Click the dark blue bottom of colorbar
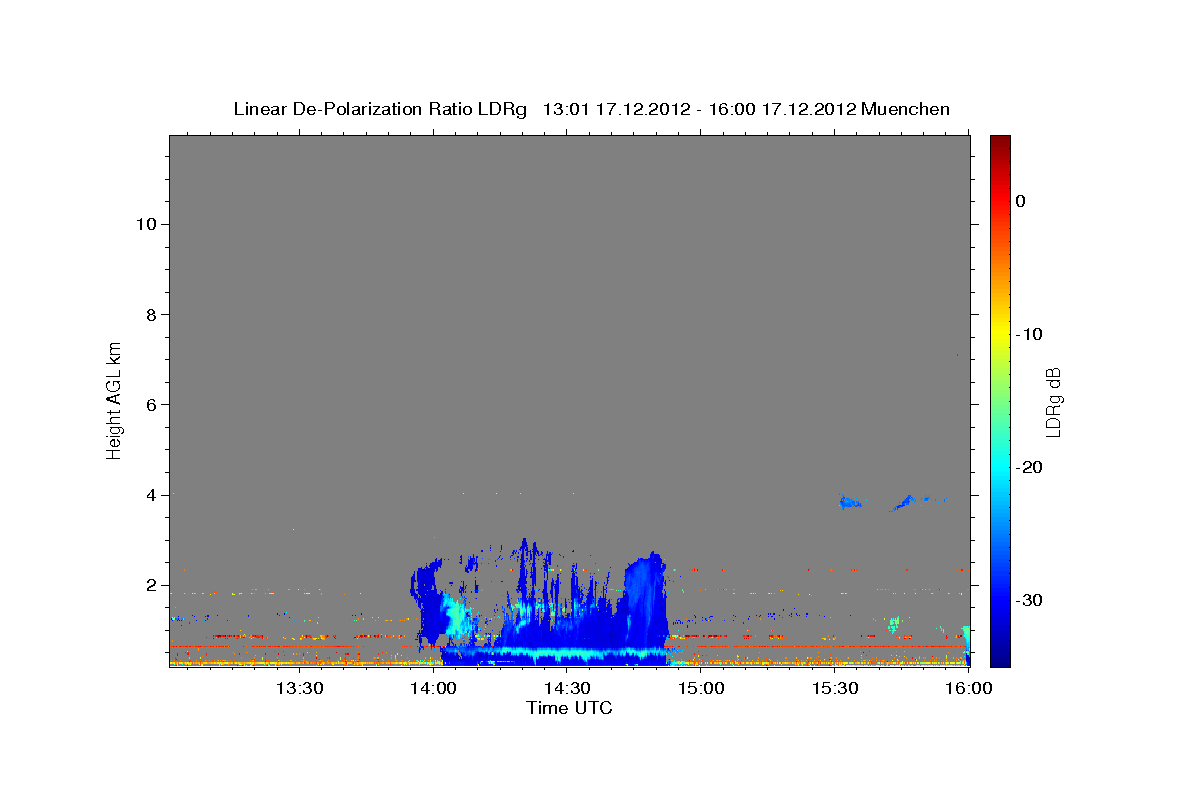The height and width of the screenshot is (800, 1200). pos(1000,655)
